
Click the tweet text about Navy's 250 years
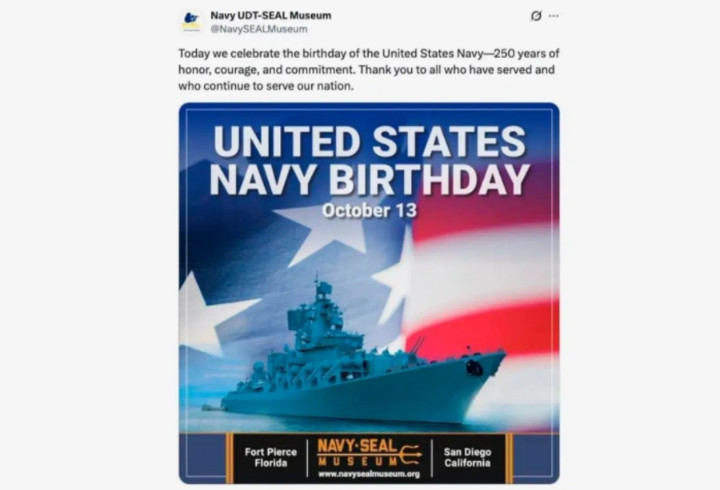(369, 69)
